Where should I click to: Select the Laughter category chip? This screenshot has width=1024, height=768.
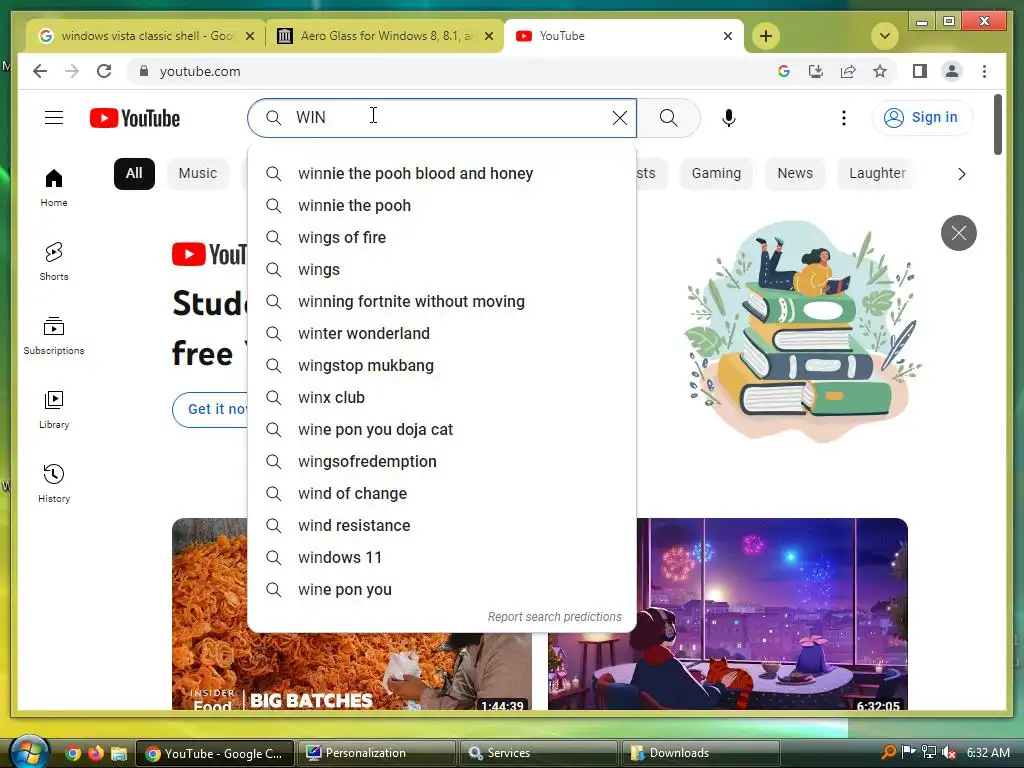click(x=877, y=173)
